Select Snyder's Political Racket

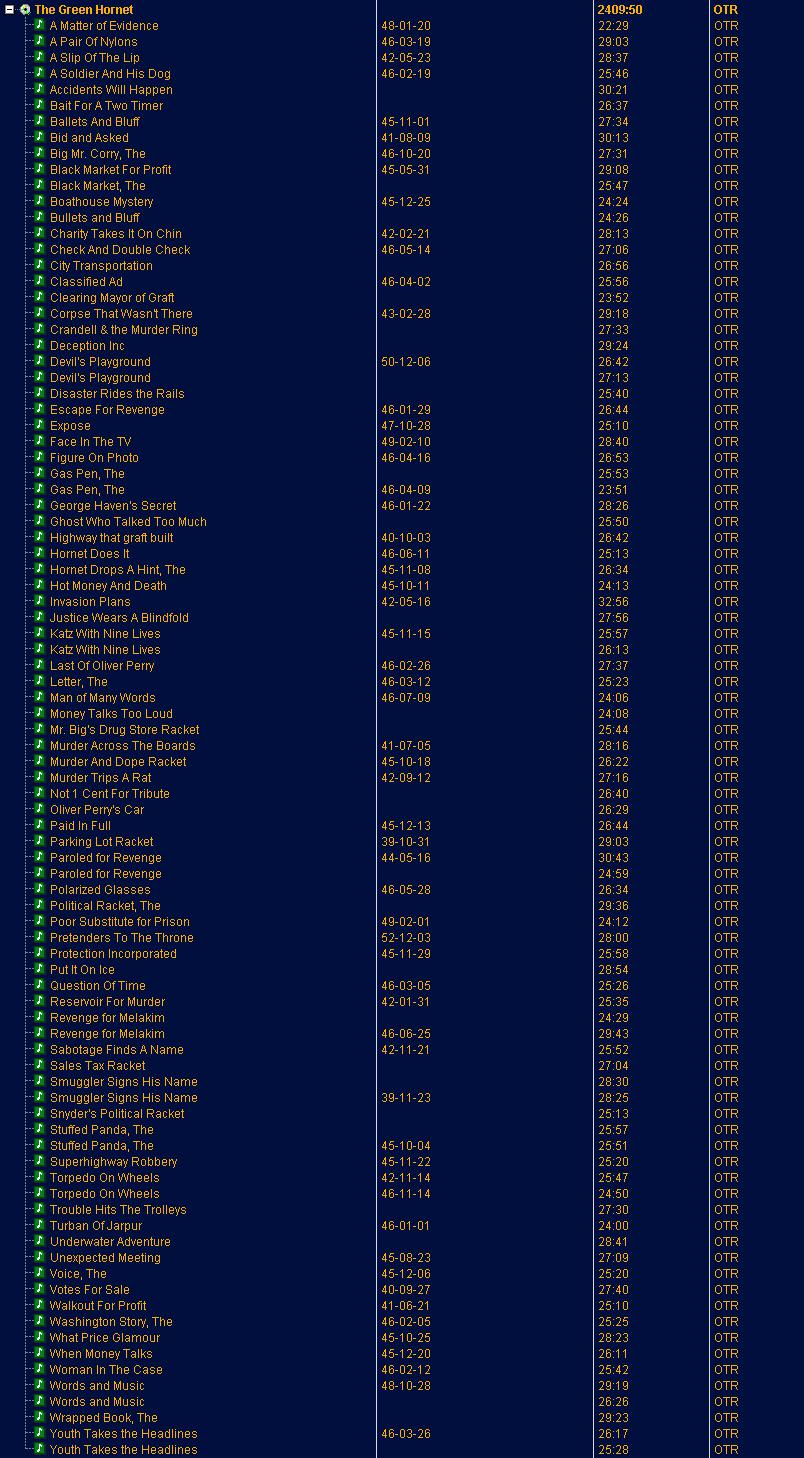pyautogui.click(x=117, y=1114)
